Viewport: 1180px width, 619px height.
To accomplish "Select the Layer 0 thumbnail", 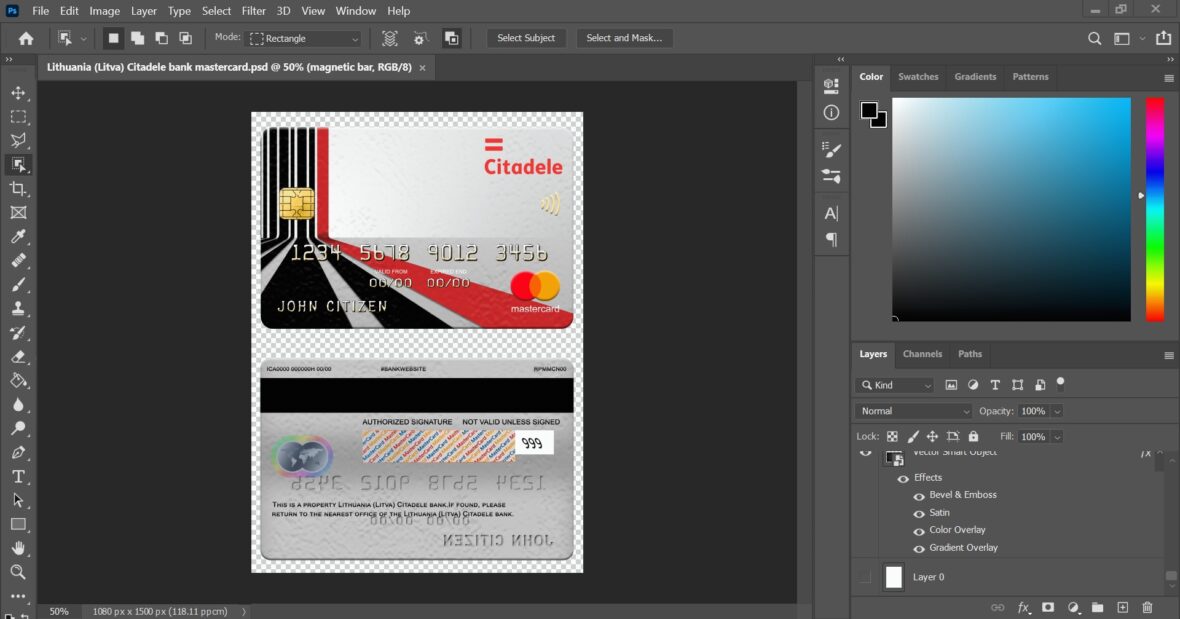I will click(893, 577).
